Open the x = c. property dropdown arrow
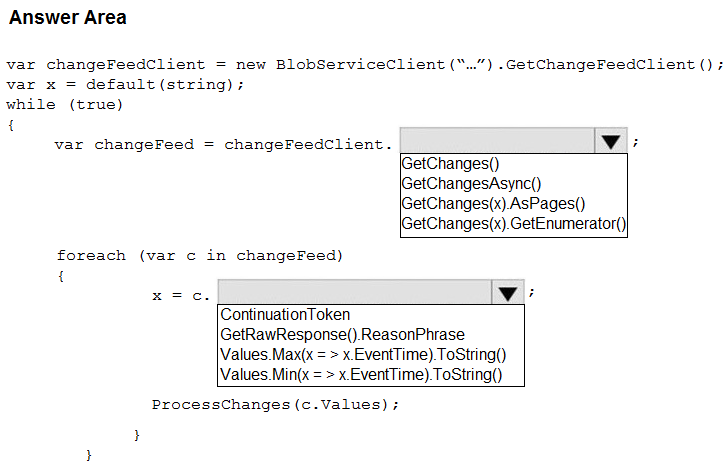 (508, 293)
